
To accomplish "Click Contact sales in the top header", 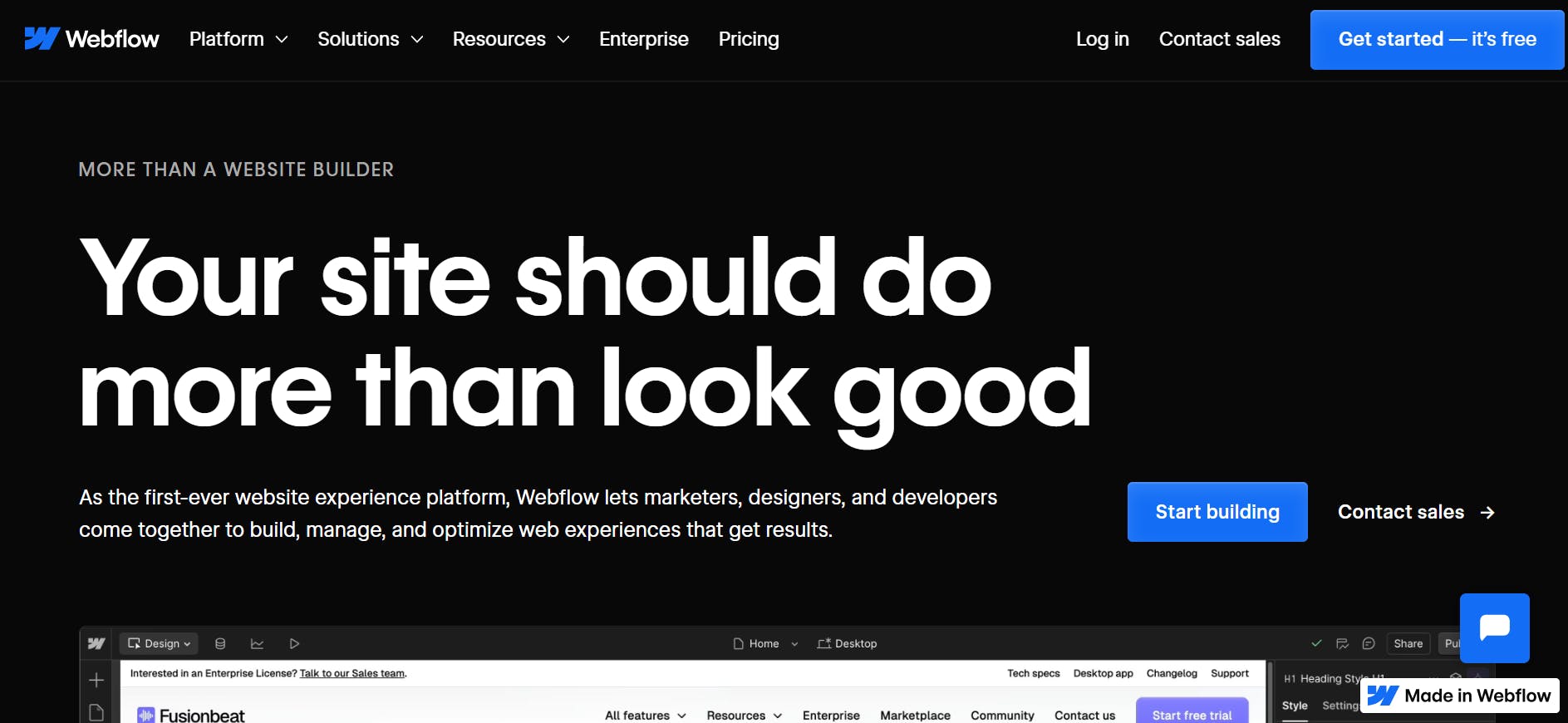I will tap(1219, 39).
